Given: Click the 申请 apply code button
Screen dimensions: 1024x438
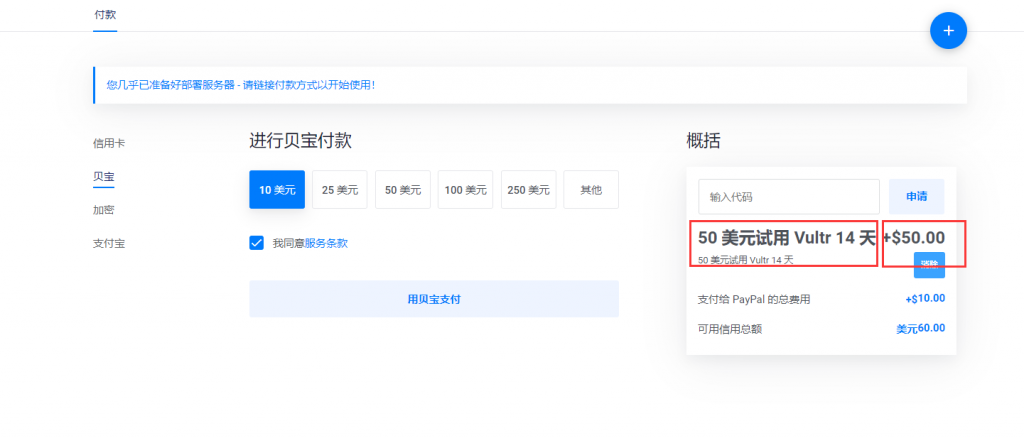Looking at the screenshot, I should click(x=916, y=197).
